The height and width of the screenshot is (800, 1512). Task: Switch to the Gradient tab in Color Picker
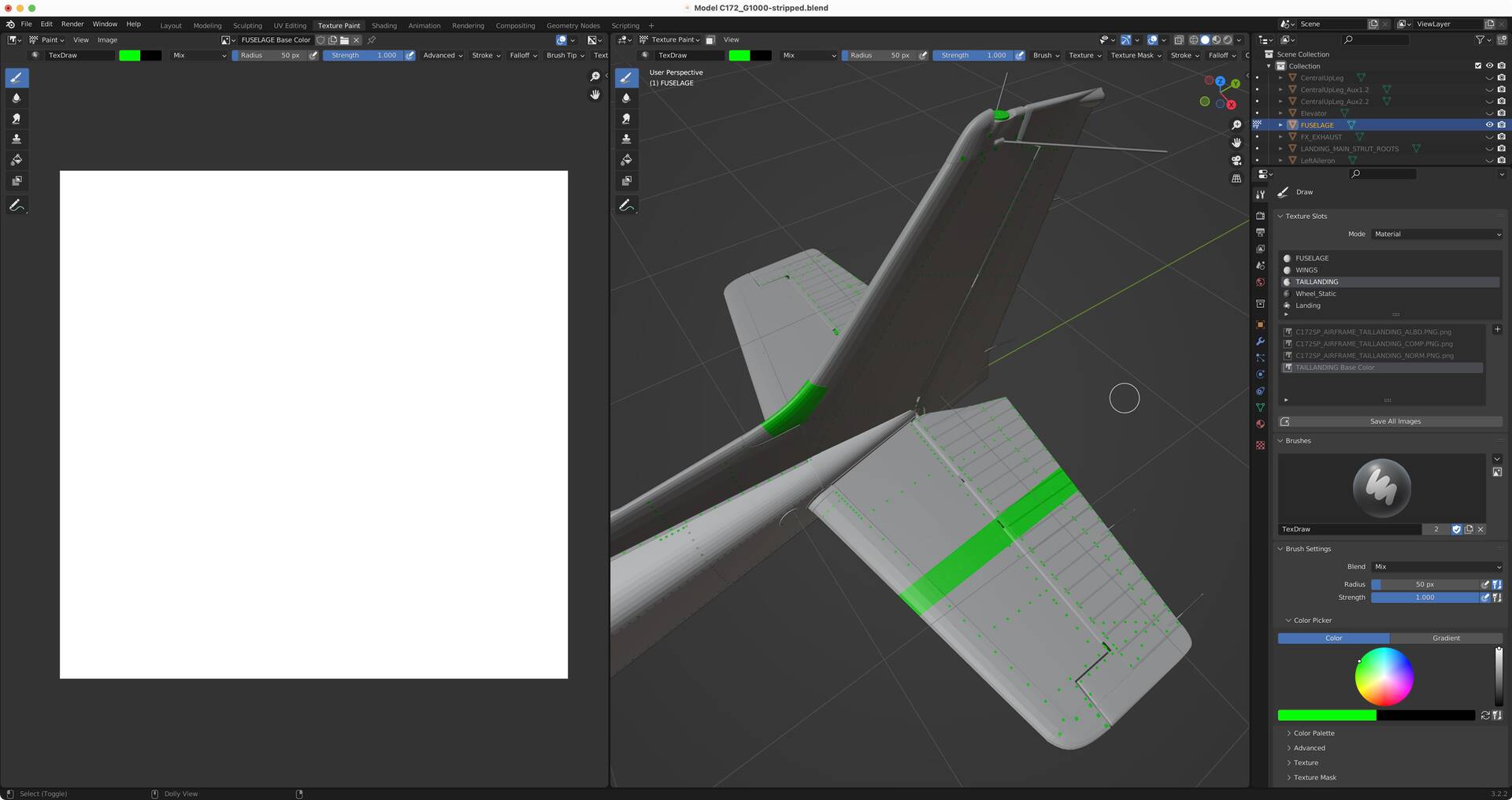pos(1446,638)
